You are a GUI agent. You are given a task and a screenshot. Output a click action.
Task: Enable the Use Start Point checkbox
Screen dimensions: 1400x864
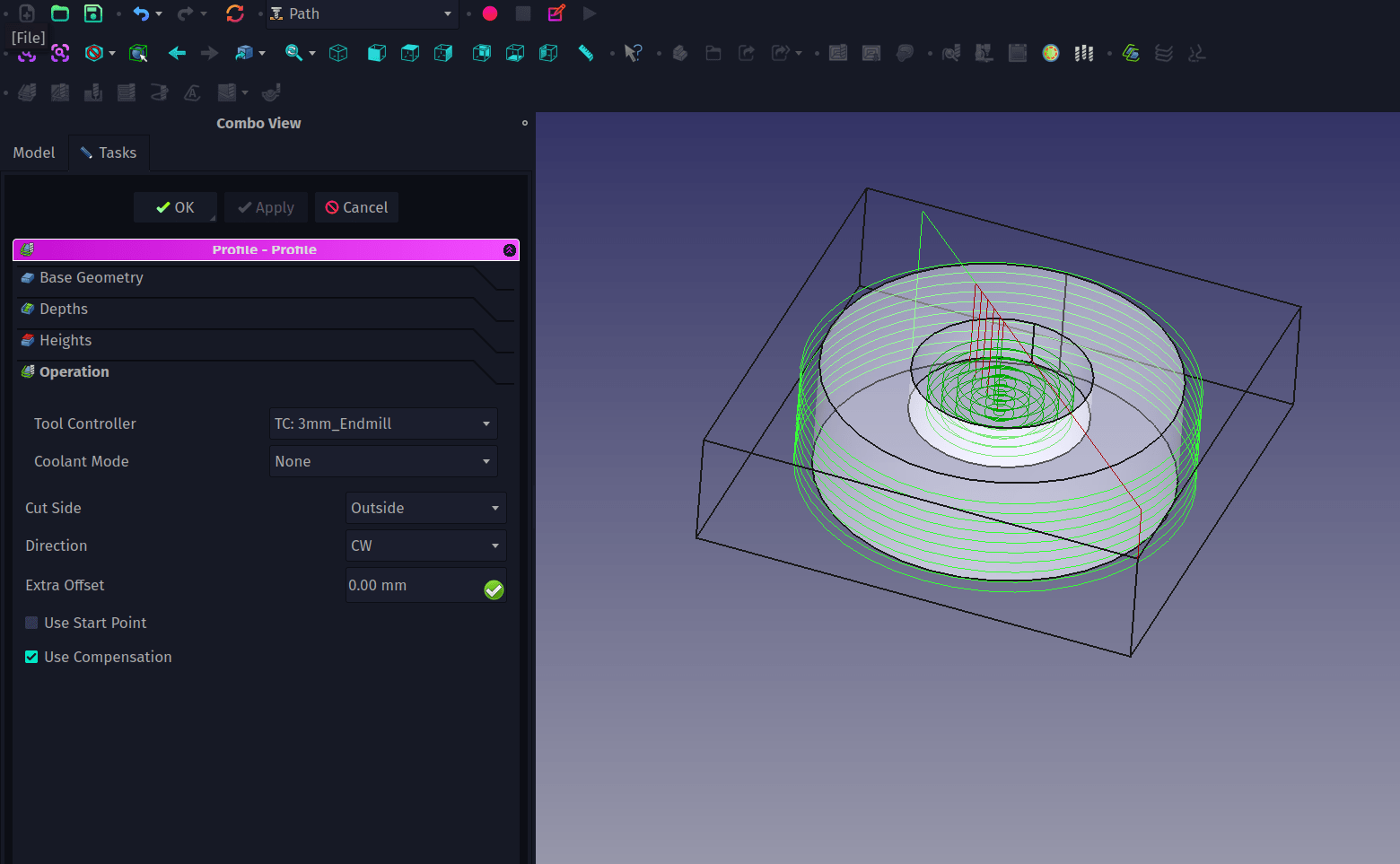tap(31, 623)
